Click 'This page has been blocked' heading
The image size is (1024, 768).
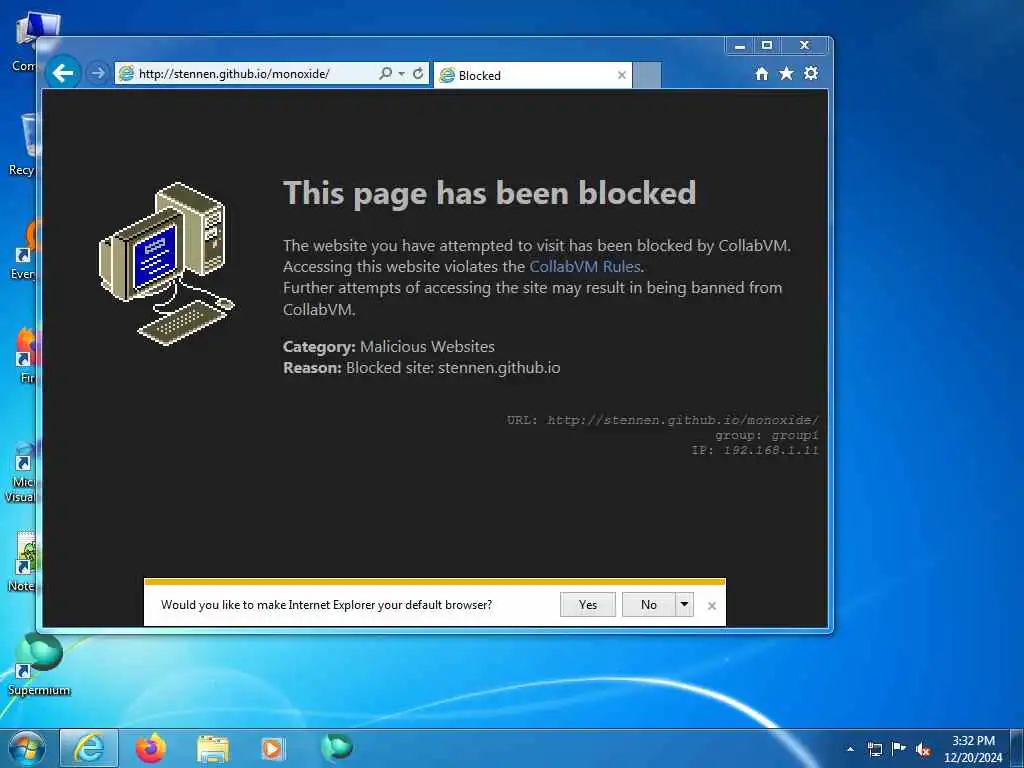(x=490, y=193)
